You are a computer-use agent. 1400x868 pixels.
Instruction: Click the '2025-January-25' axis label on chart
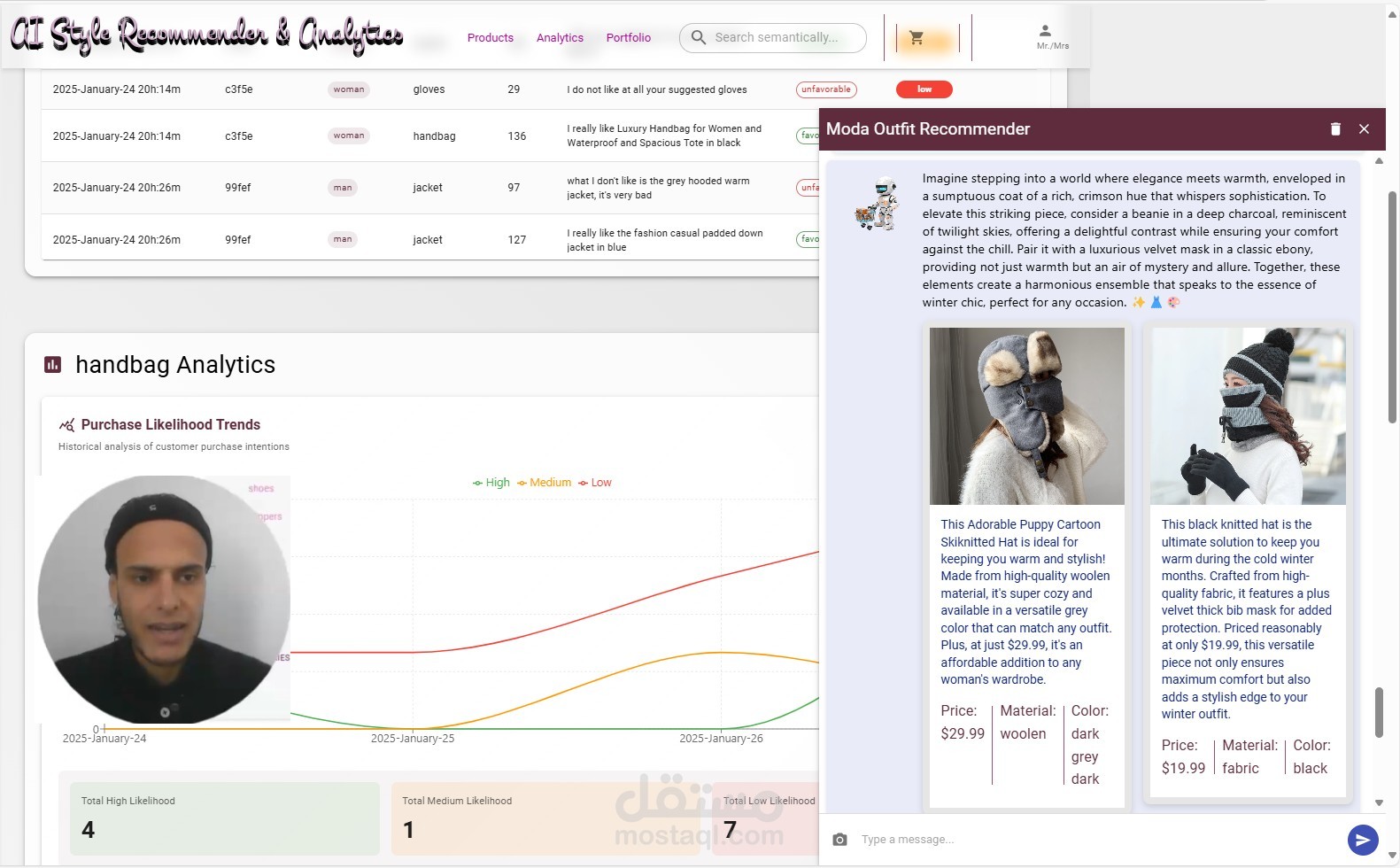coord(413,739)
